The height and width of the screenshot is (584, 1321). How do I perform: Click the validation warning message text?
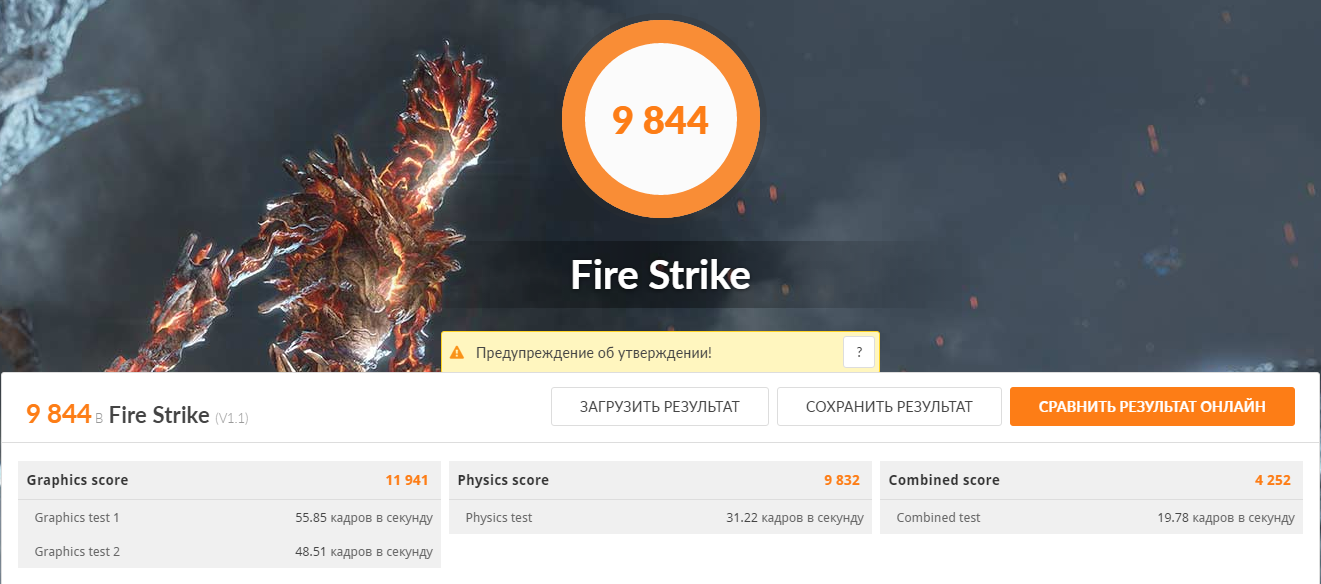[x=594, y=353]
